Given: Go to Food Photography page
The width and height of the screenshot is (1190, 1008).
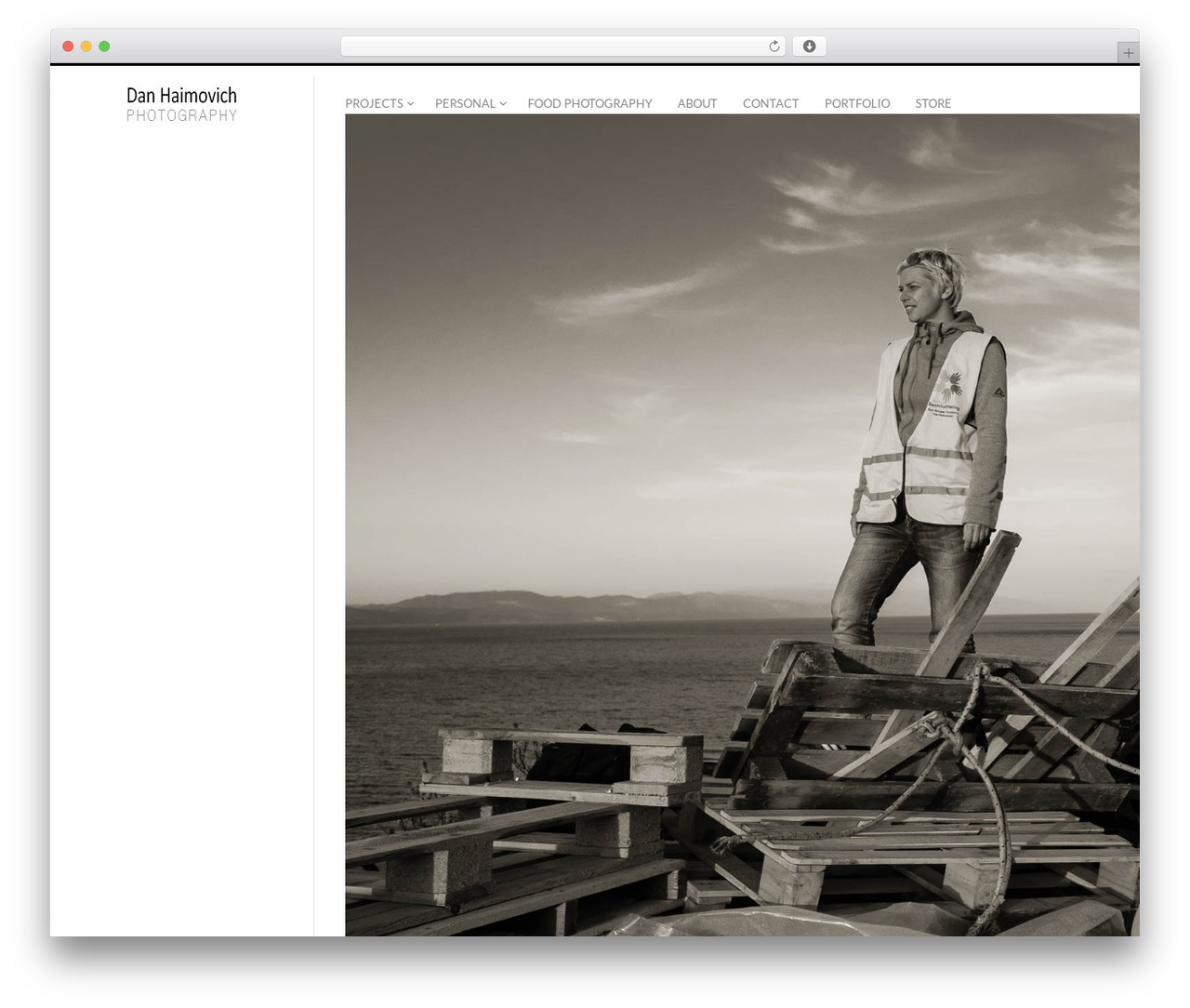Looking at the screenshot, I should pos(589,103).
